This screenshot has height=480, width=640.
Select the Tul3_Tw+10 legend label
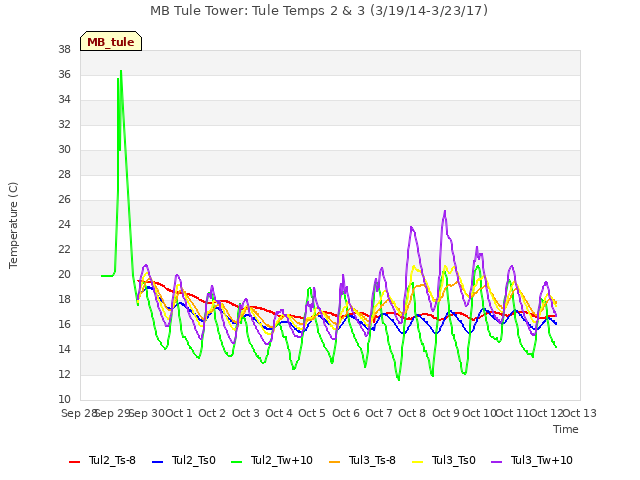pos(542,460)
